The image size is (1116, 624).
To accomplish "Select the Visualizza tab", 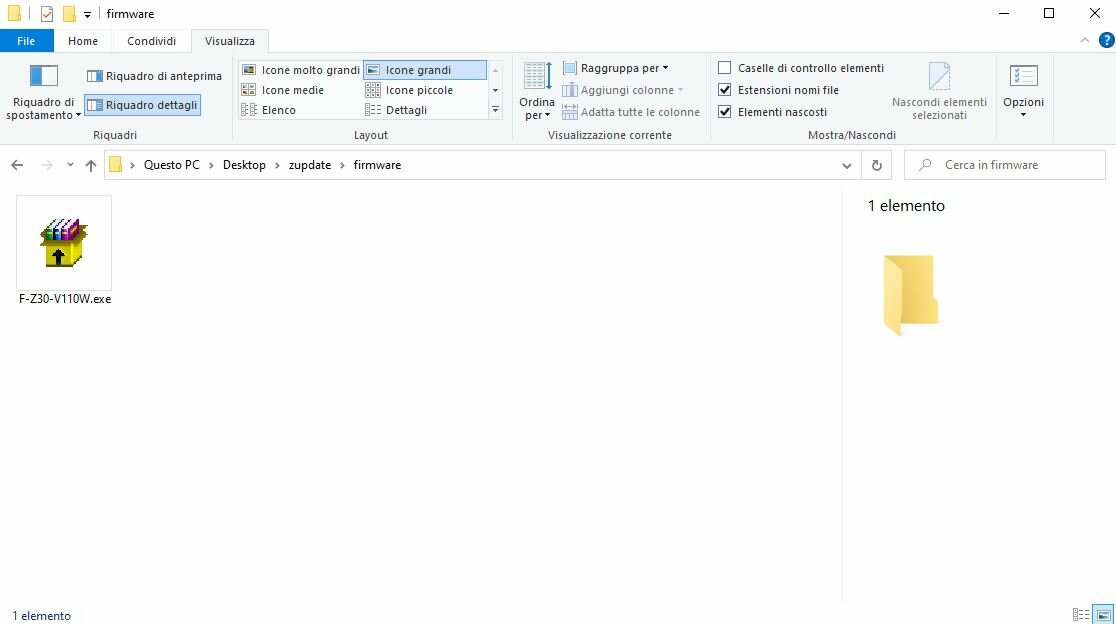I will 230,41.
